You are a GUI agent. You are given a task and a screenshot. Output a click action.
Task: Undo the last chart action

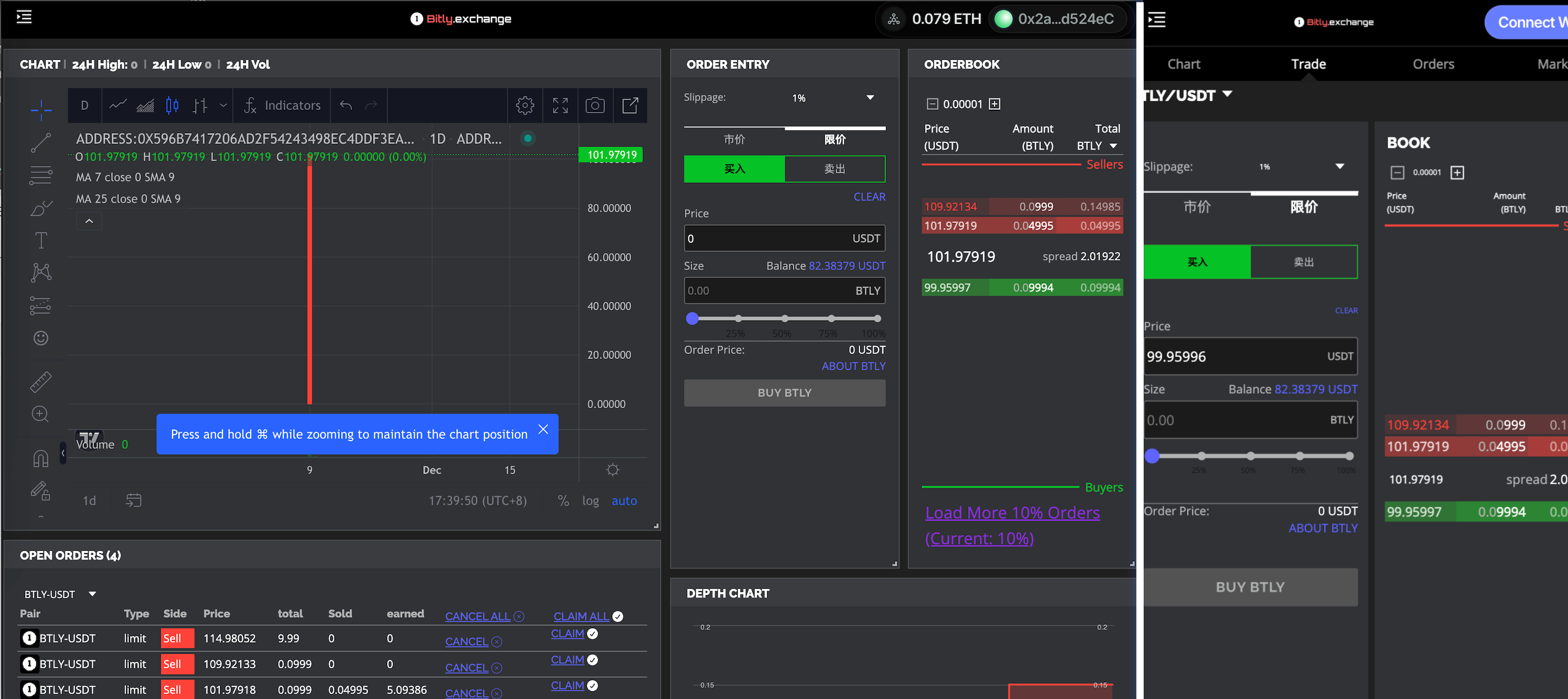point(346,105)
